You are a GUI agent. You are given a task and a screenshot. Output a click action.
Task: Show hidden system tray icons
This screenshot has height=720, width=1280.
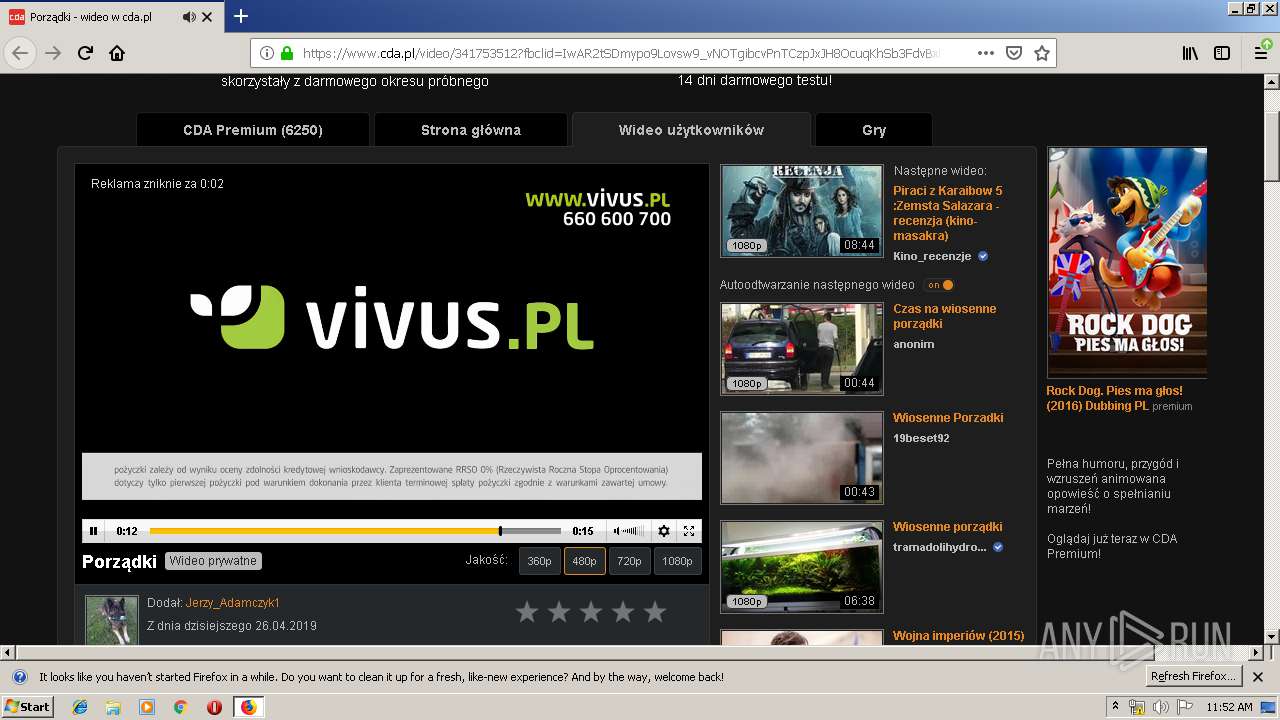(1116, 706)
